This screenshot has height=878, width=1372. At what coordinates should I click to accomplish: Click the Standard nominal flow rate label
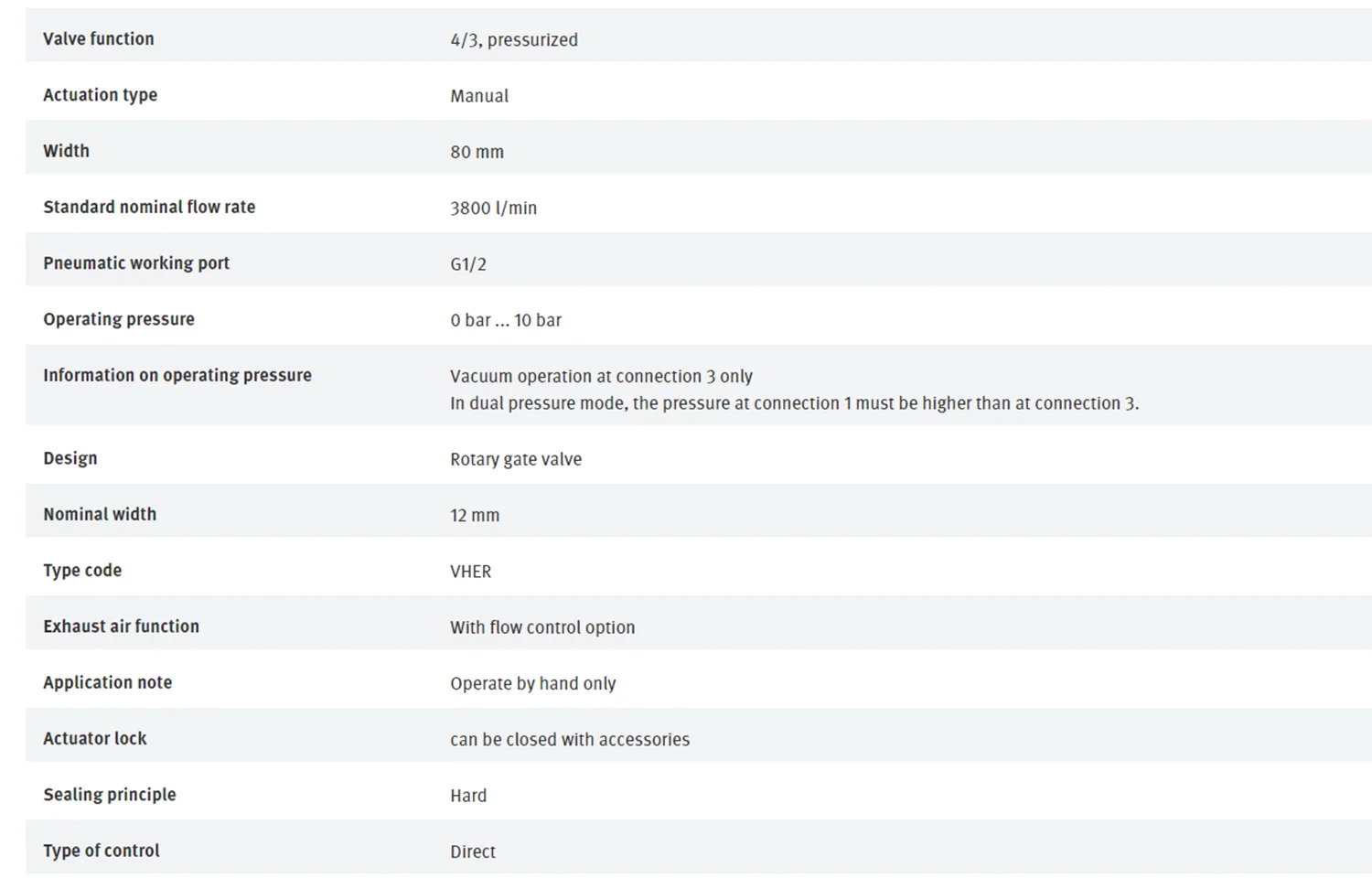pos(149,207)
